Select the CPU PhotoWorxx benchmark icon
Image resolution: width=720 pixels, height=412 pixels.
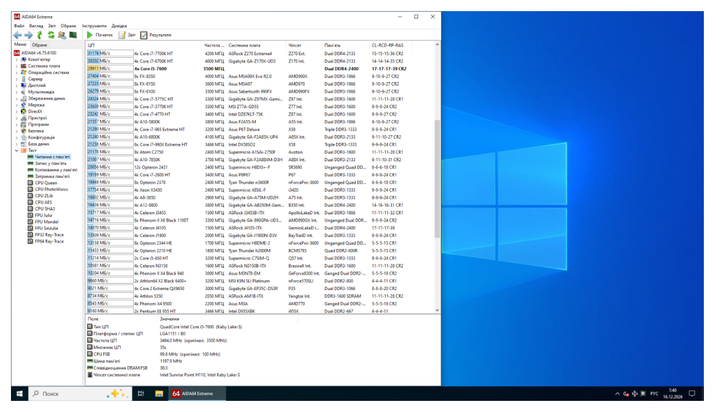[x=30, y=189]
